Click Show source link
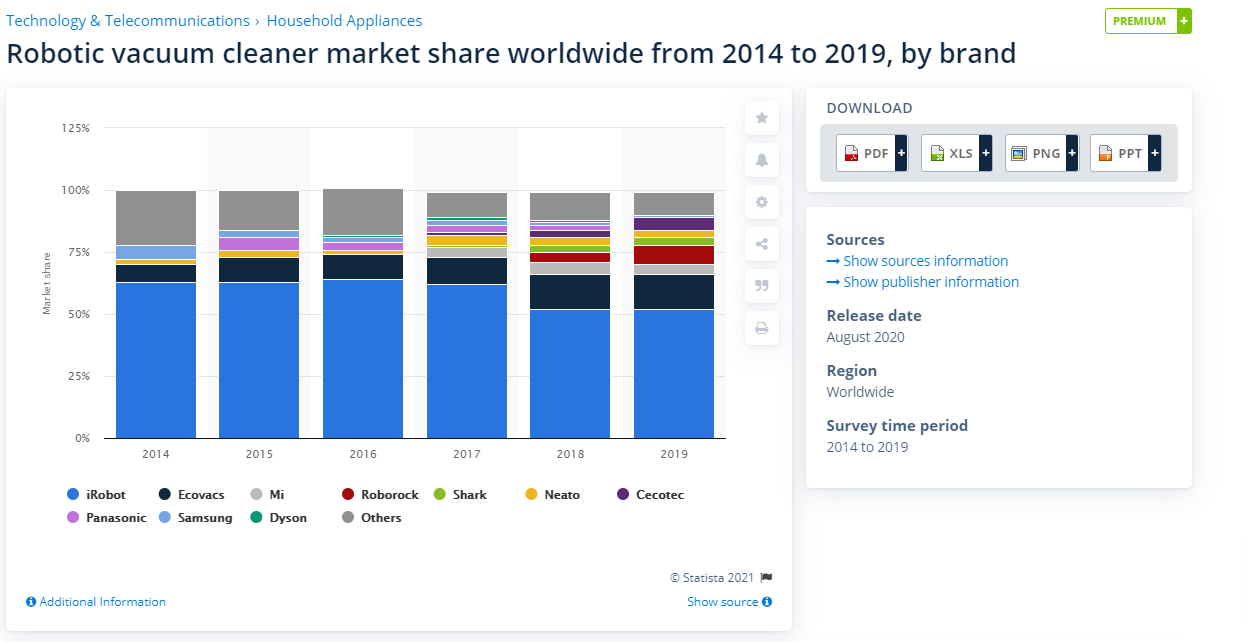This screenshot has width=1248, height=642. [729, 602]
